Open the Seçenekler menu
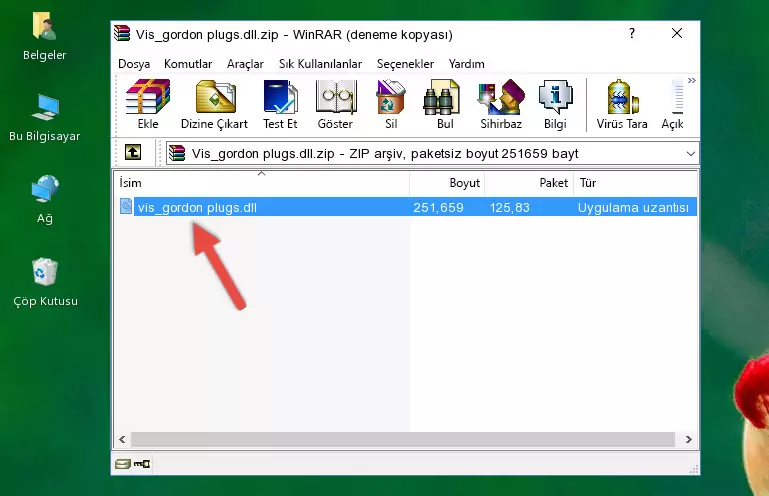 405,64
